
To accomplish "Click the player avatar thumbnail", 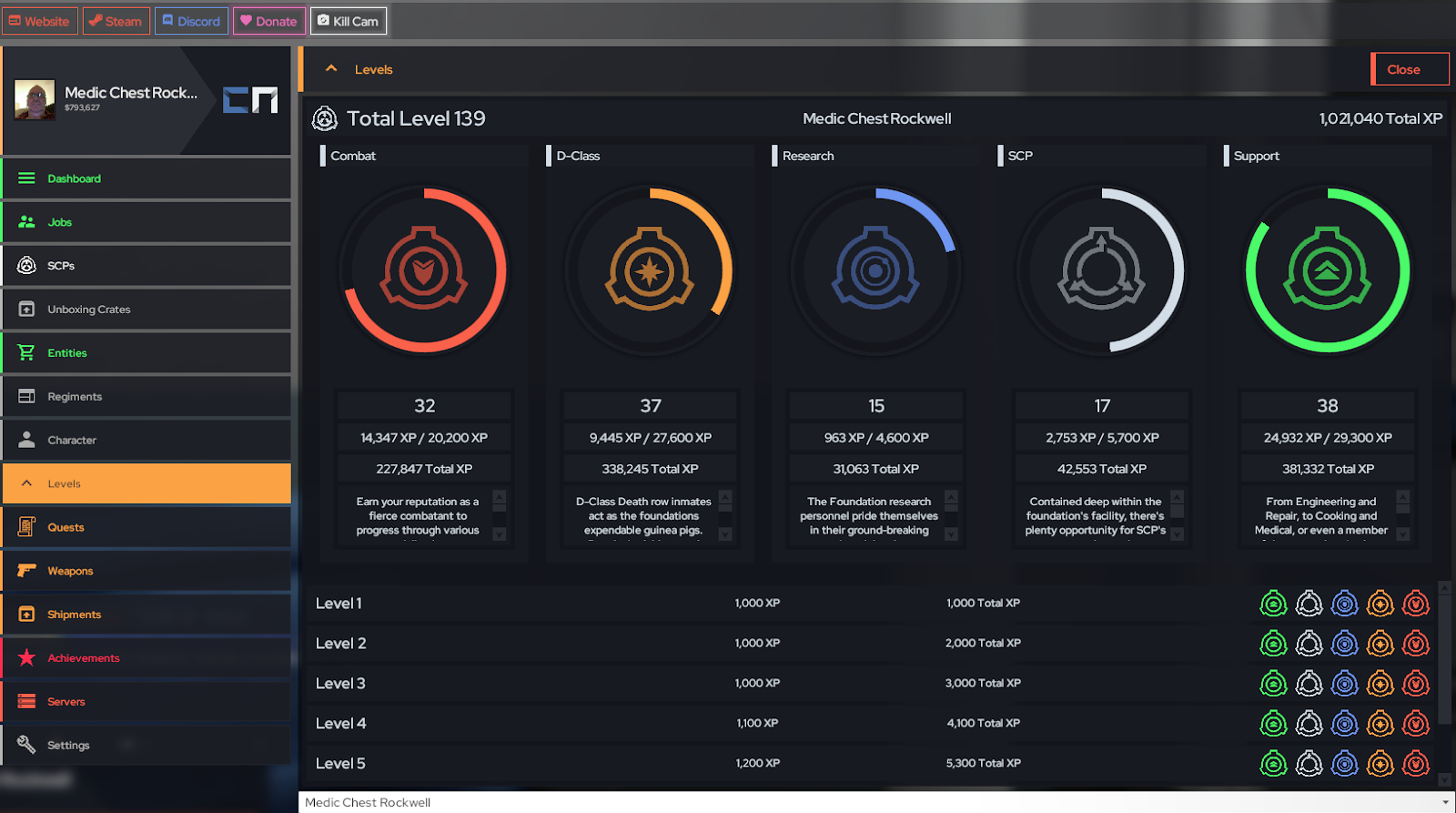I will (35, 99).
